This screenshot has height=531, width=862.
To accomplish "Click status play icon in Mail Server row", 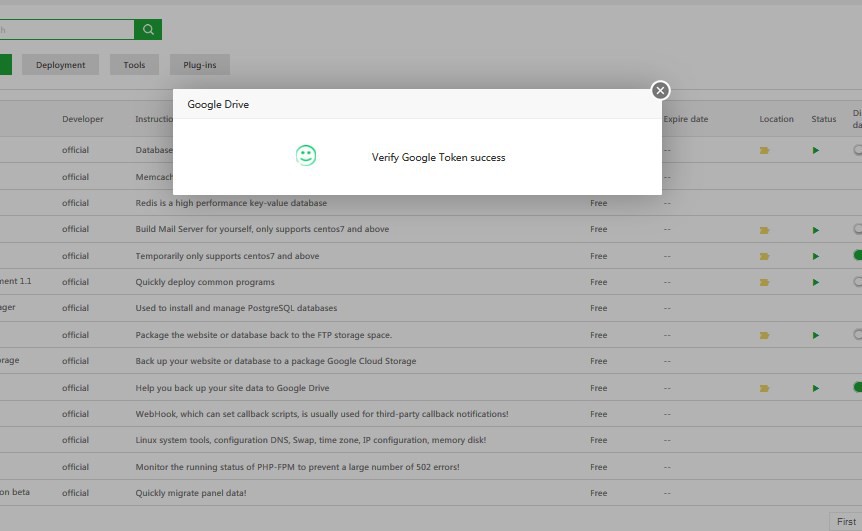I will point(816,230).
